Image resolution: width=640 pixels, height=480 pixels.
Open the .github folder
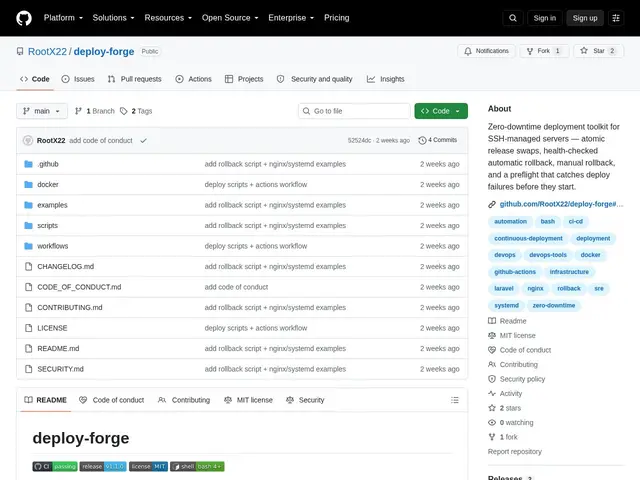[x=48, y=164]
